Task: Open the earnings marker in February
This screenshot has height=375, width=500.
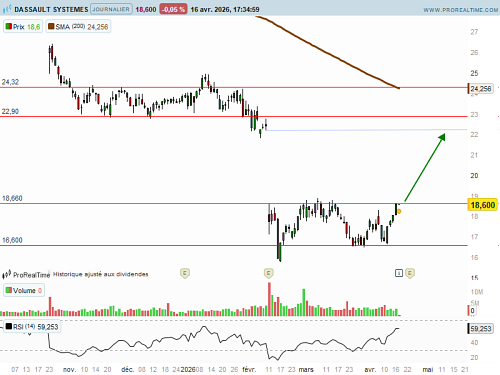Action: (269, 273)
